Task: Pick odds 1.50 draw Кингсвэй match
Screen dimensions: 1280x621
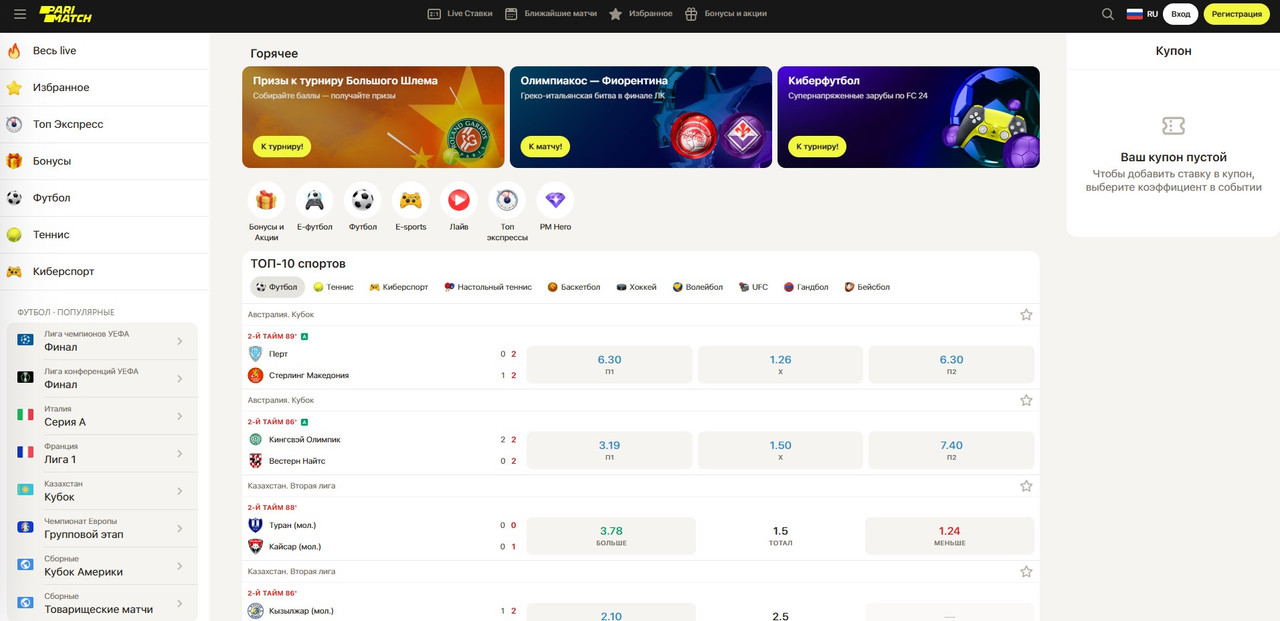Action: click(x=780, y=450)
